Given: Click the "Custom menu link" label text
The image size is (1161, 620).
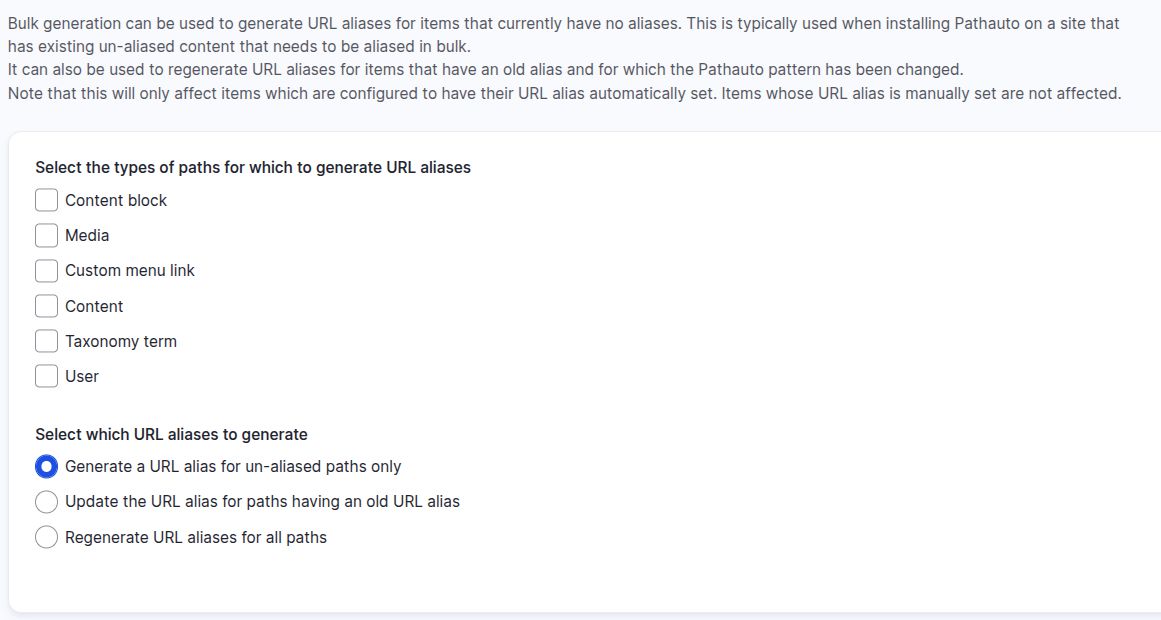Looking at the screenshot, I should click(130, 271).
